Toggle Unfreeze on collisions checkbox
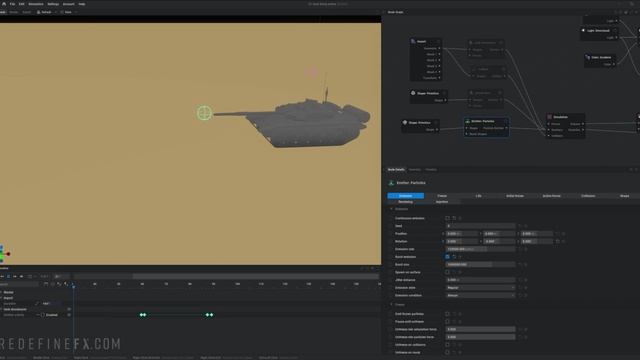The image size is (640, 360). tap(447, 345)
